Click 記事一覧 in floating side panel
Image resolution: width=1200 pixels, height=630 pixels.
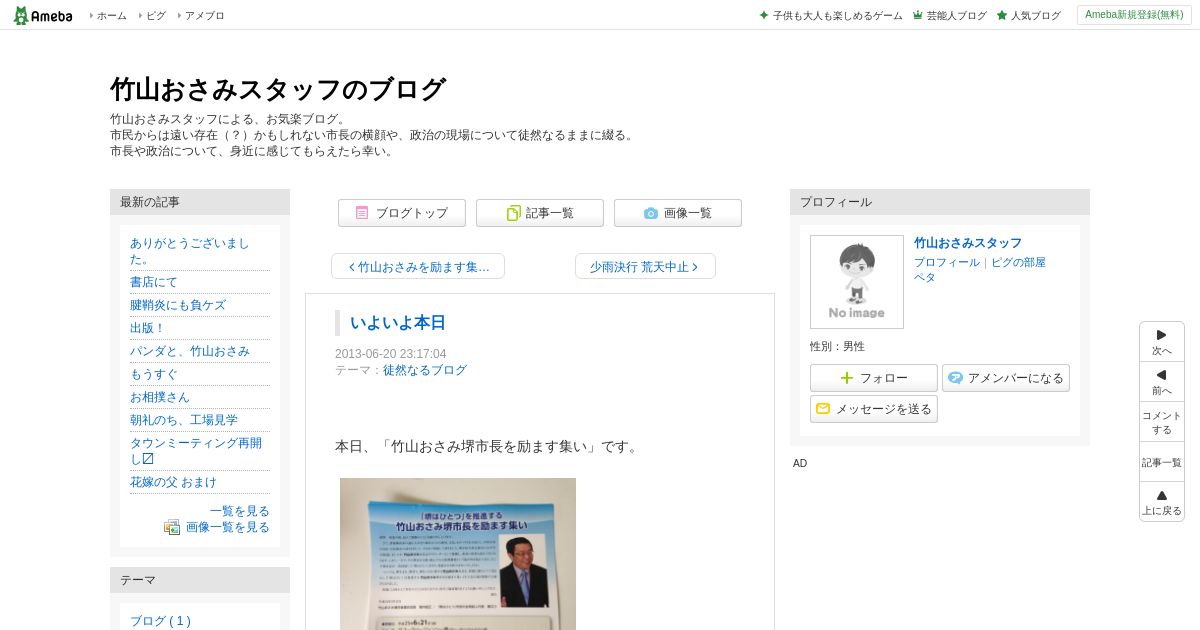[1162, 462]
